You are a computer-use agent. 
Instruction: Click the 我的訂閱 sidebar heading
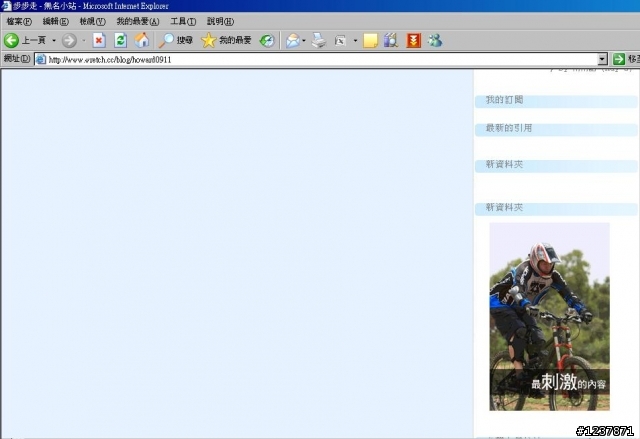click(x=504, y=100)
